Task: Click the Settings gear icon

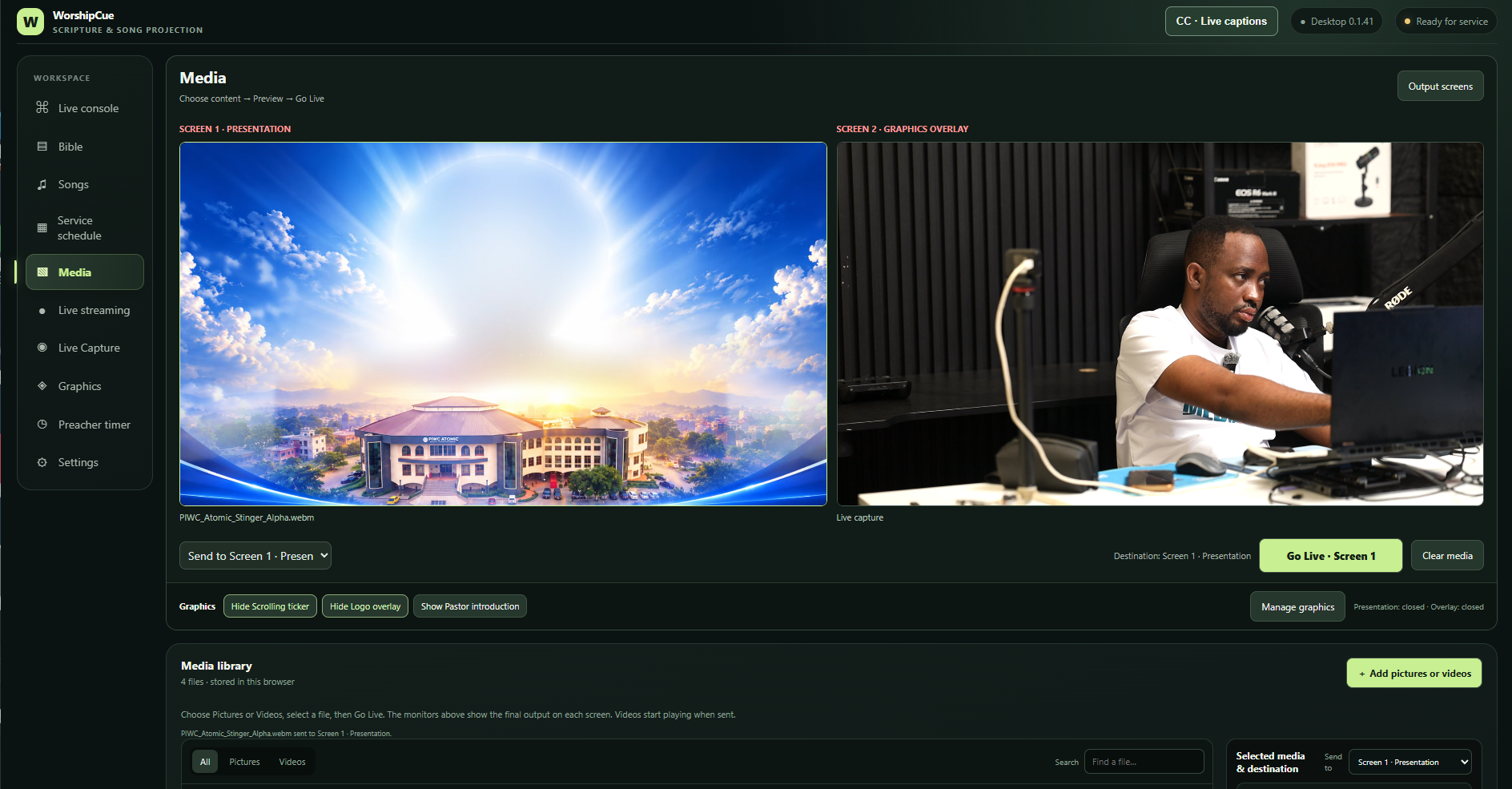Action: coord(42,462)
